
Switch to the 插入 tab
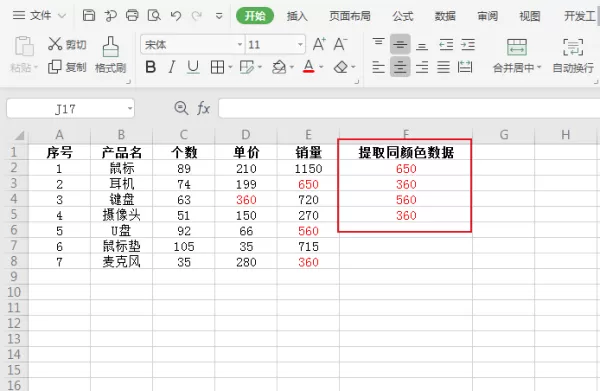[297, 16]
